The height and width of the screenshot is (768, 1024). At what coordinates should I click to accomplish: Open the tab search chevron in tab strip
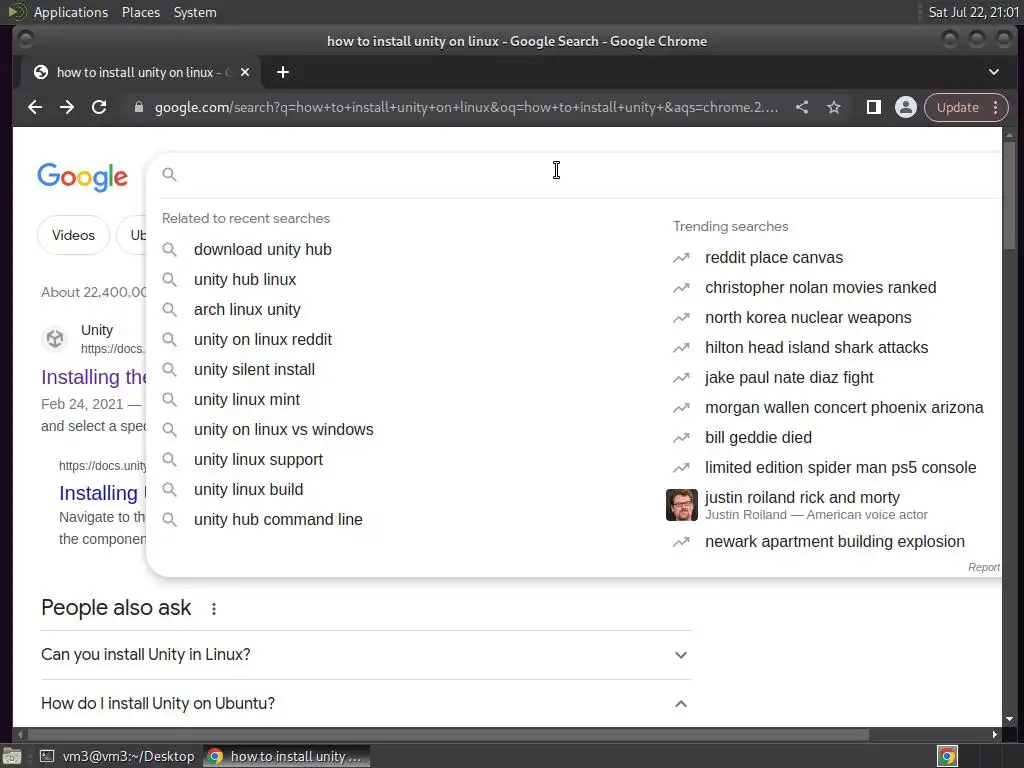(993, 72)
